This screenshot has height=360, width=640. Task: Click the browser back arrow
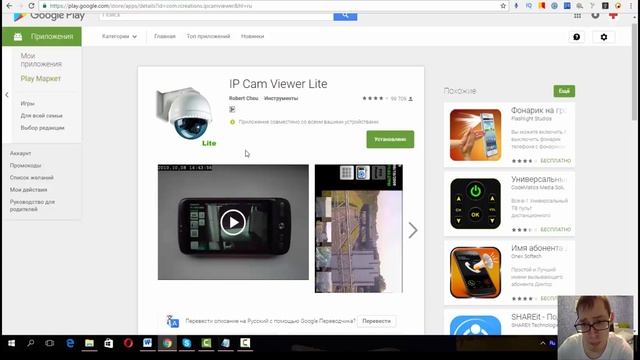(x=9, y=6)
